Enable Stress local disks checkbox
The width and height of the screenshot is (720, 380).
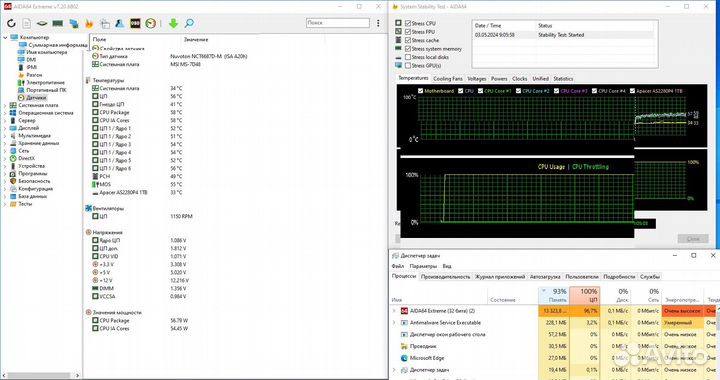(408, 57)
